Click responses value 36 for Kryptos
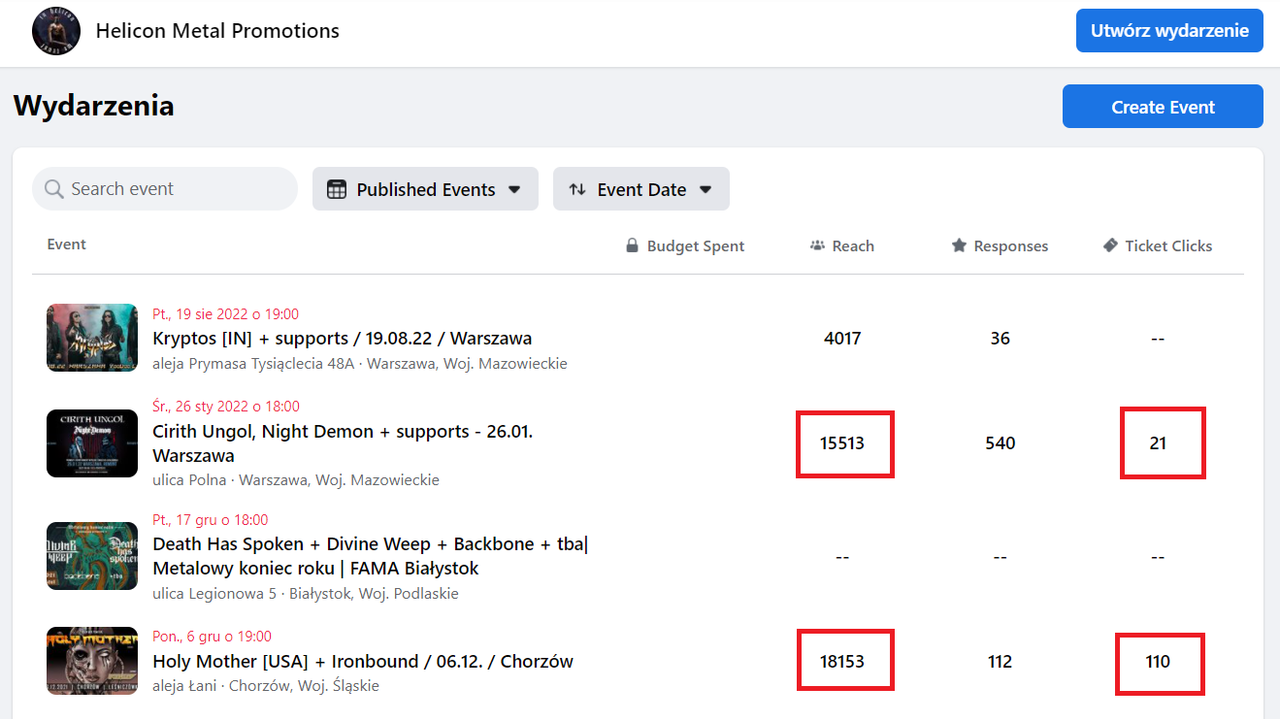1280x719 pixels. pos(1000,338)
